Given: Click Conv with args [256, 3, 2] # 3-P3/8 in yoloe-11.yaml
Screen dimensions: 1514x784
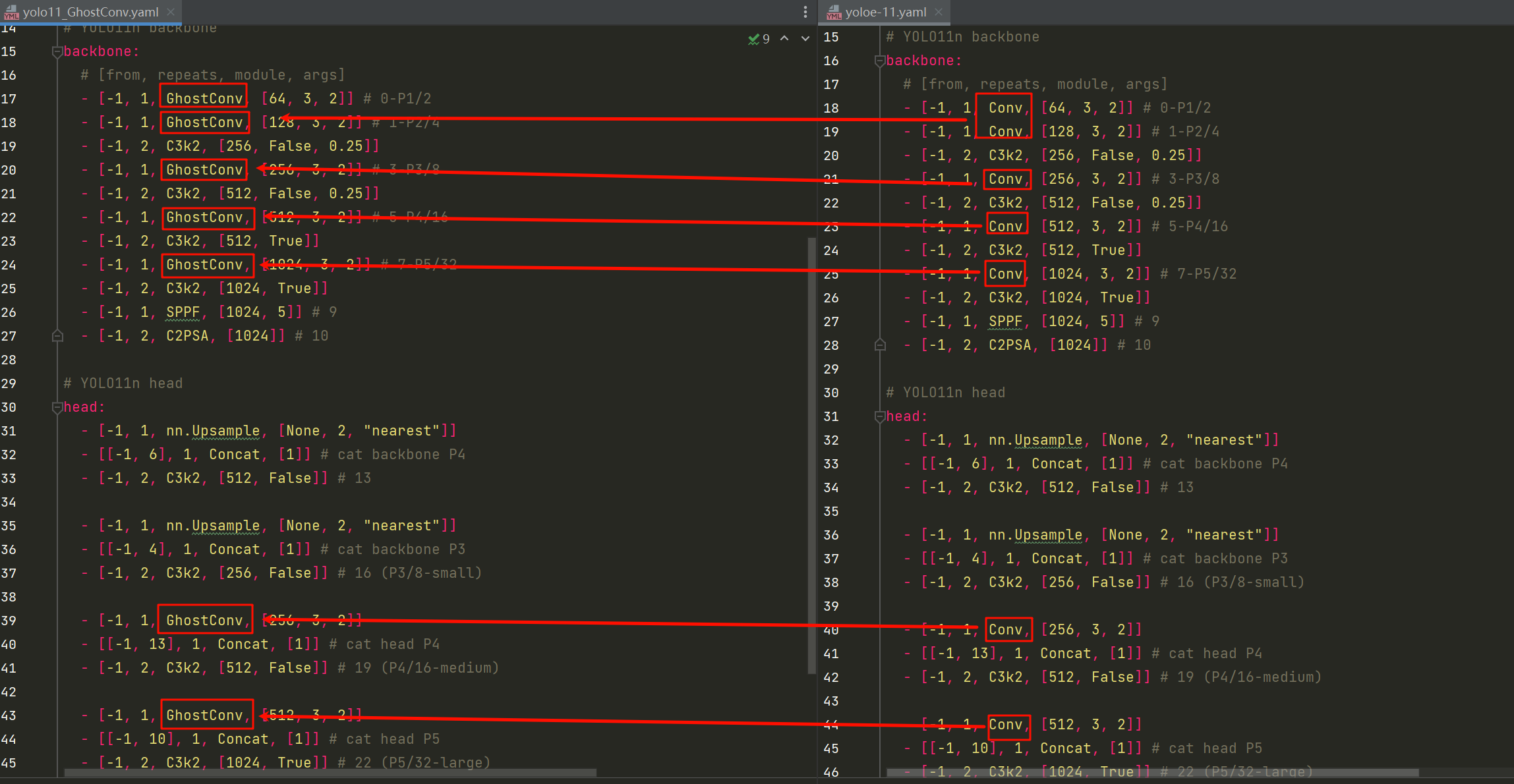Looking at the screenshot, I should [x=1005, y=179].
